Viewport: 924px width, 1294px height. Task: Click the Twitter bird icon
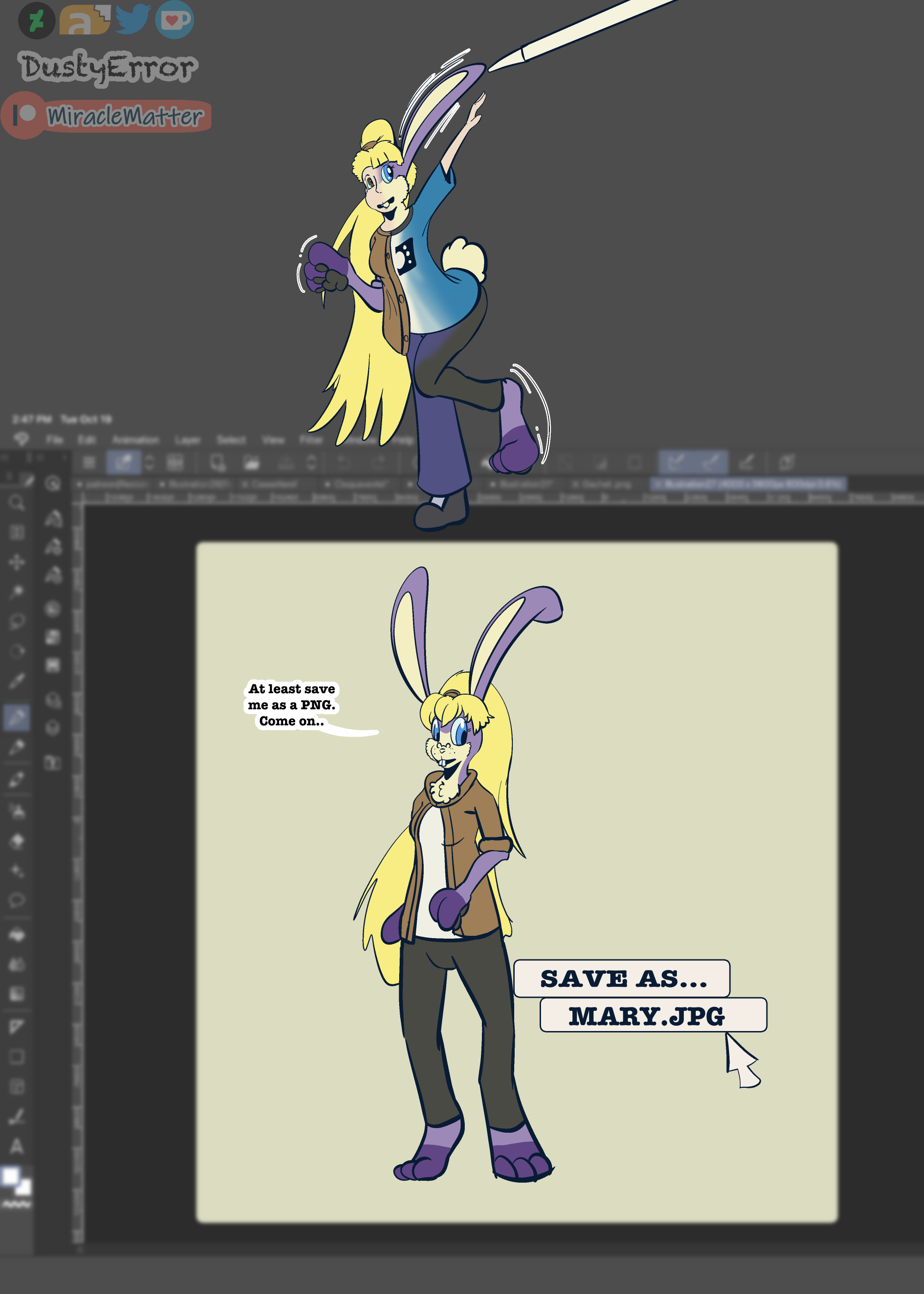133,19
